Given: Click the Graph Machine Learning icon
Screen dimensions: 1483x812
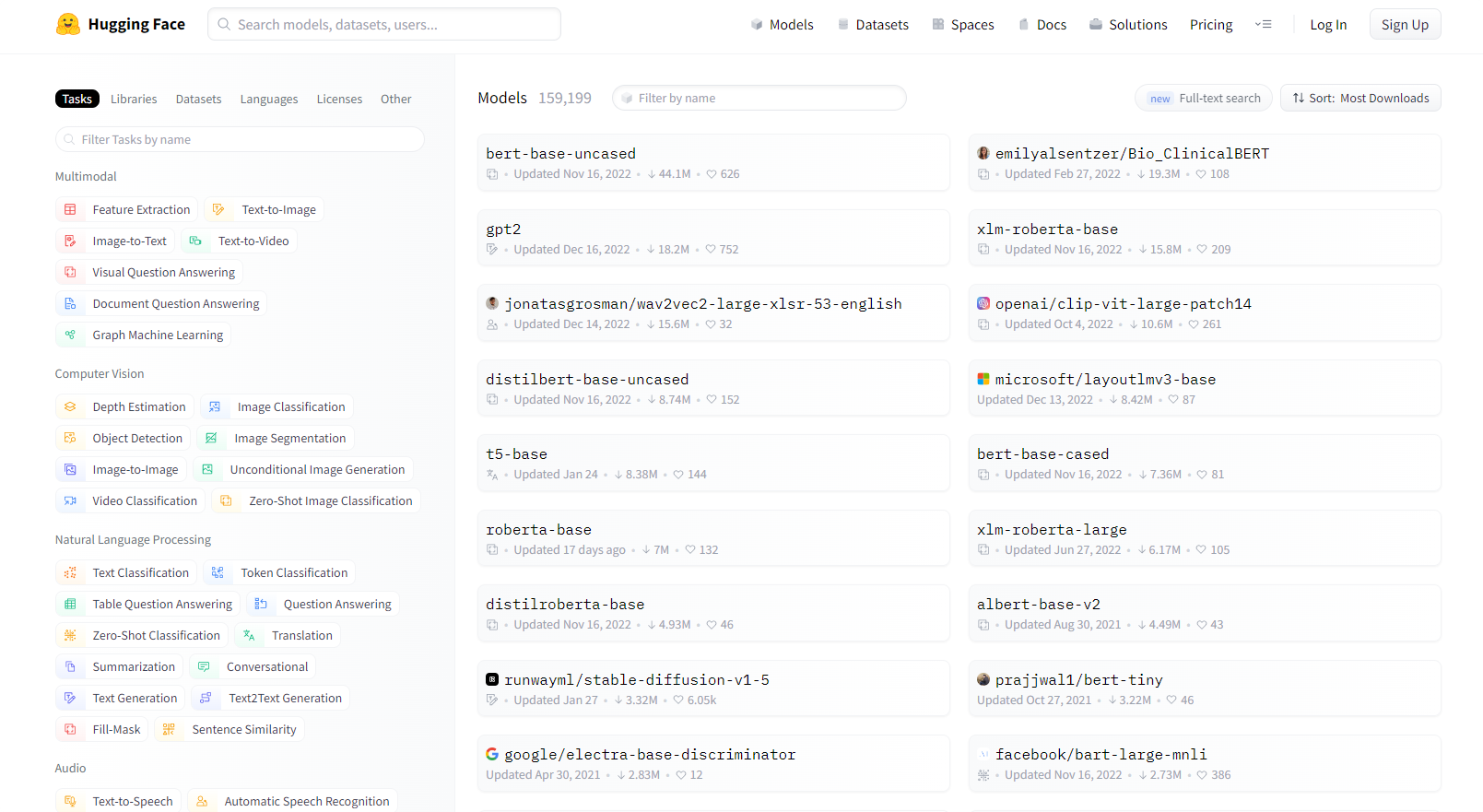Looking at the screenshot, I should [x=70, y=335].
